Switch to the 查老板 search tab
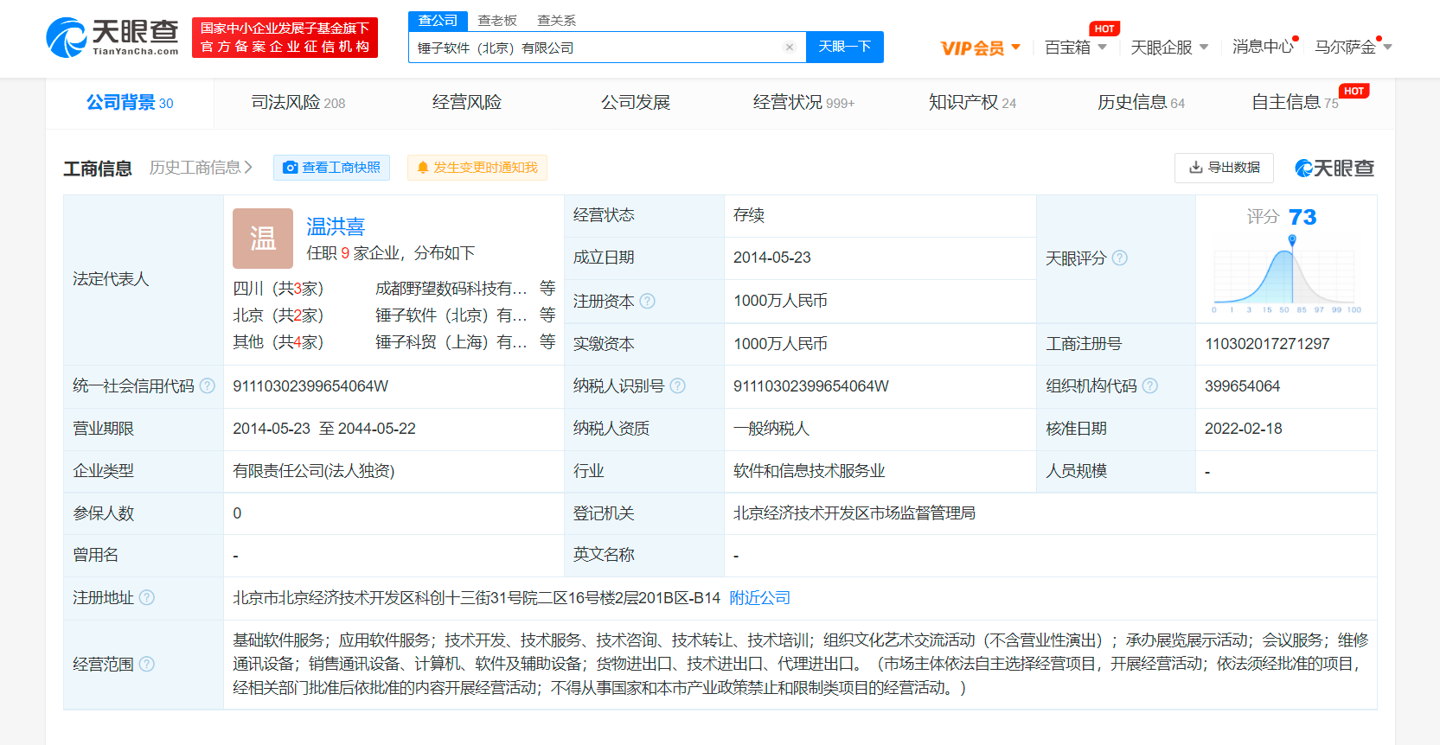 [497, 20]
